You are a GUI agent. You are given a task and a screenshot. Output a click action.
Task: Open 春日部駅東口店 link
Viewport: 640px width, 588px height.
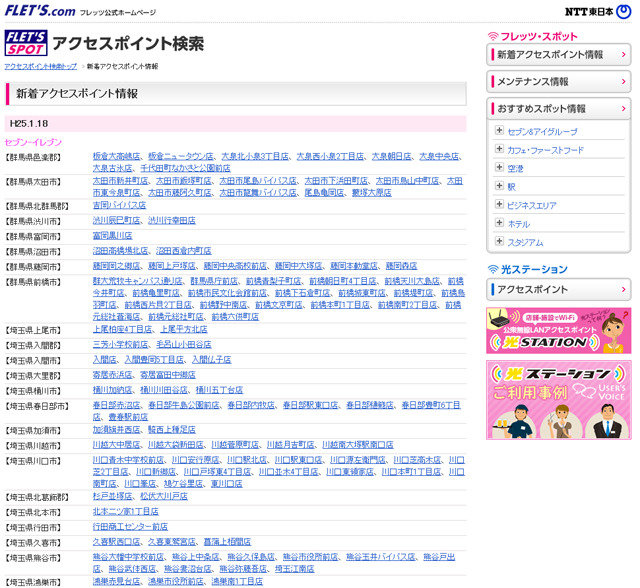point(311,405)
